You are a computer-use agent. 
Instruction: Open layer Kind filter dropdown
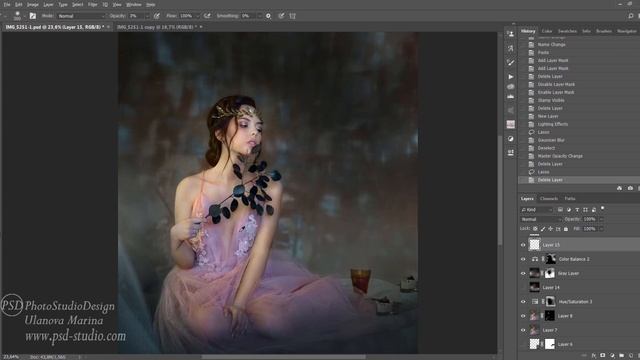[537, 209]
